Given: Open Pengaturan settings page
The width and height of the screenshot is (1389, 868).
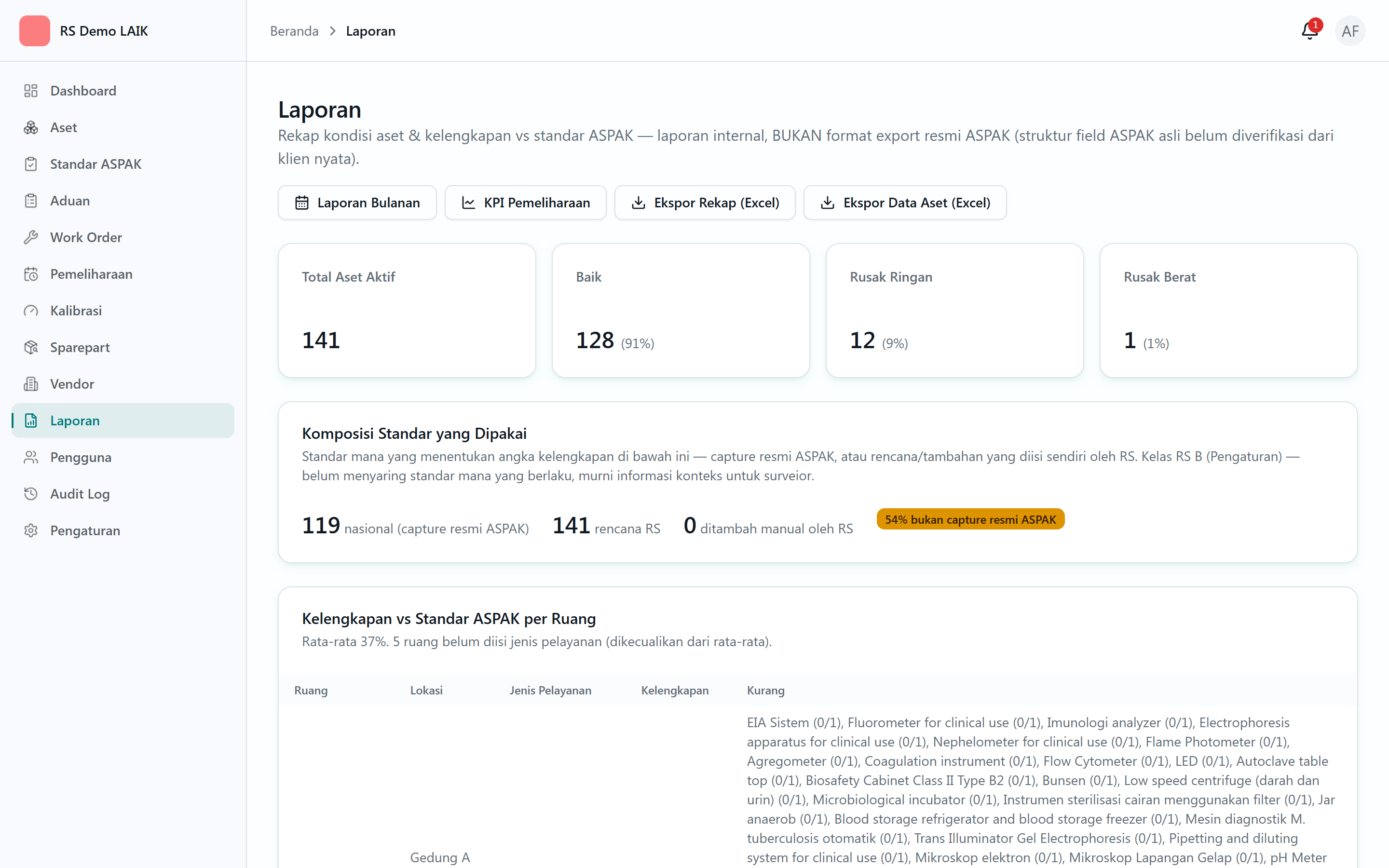Looking at the screenshot, I should pyautogui.click(x=123, y=530).
